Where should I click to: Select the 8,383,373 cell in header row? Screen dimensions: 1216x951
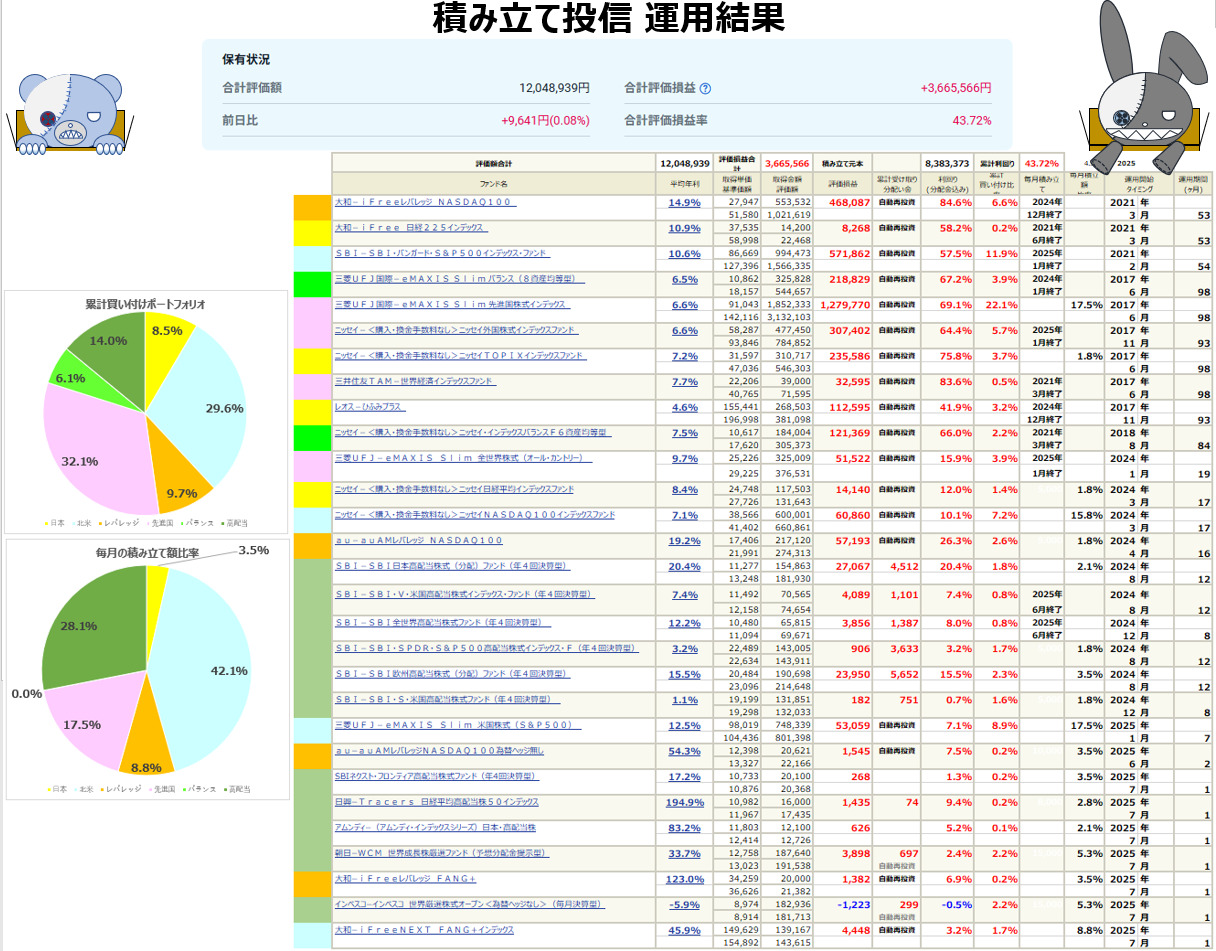[947, 162]
